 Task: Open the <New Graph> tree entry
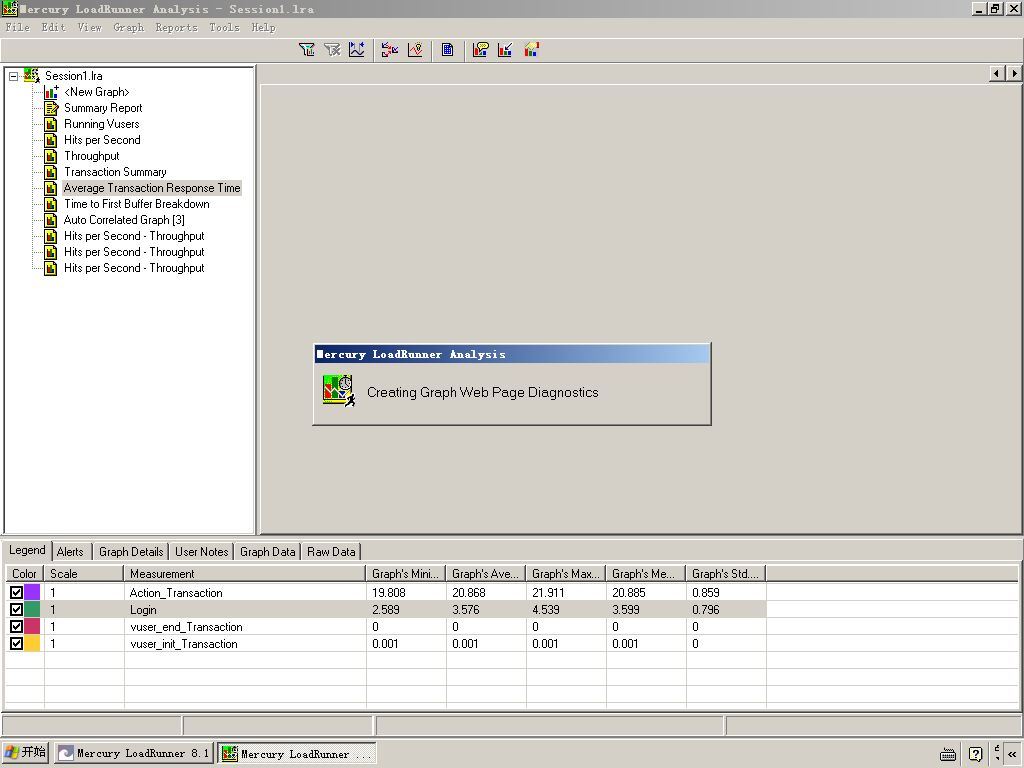tap(97, 92)
